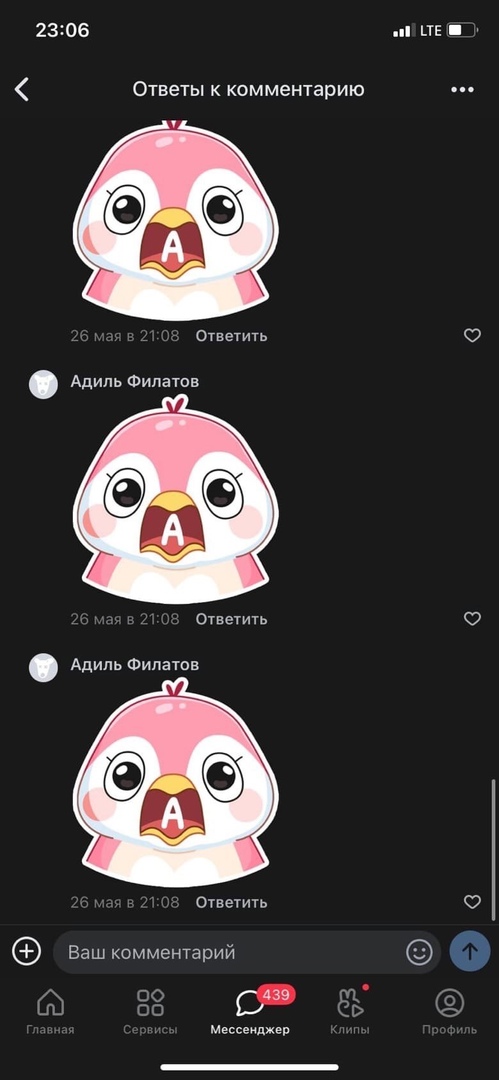
Task: Like the first penguin sticker comment
Action: 472,335
